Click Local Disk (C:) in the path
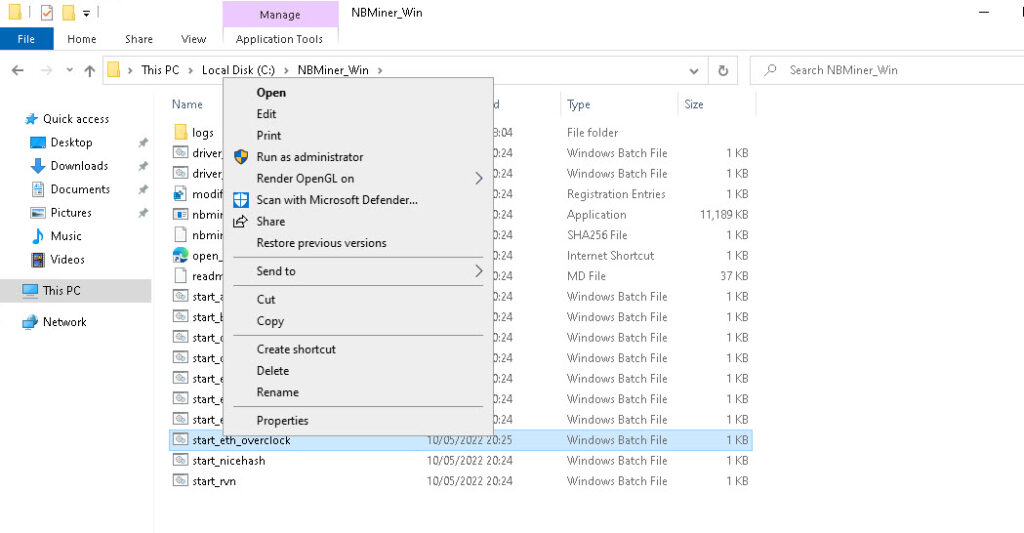The height and width of the screenshot is (533, 1024). tap(238, 70)
